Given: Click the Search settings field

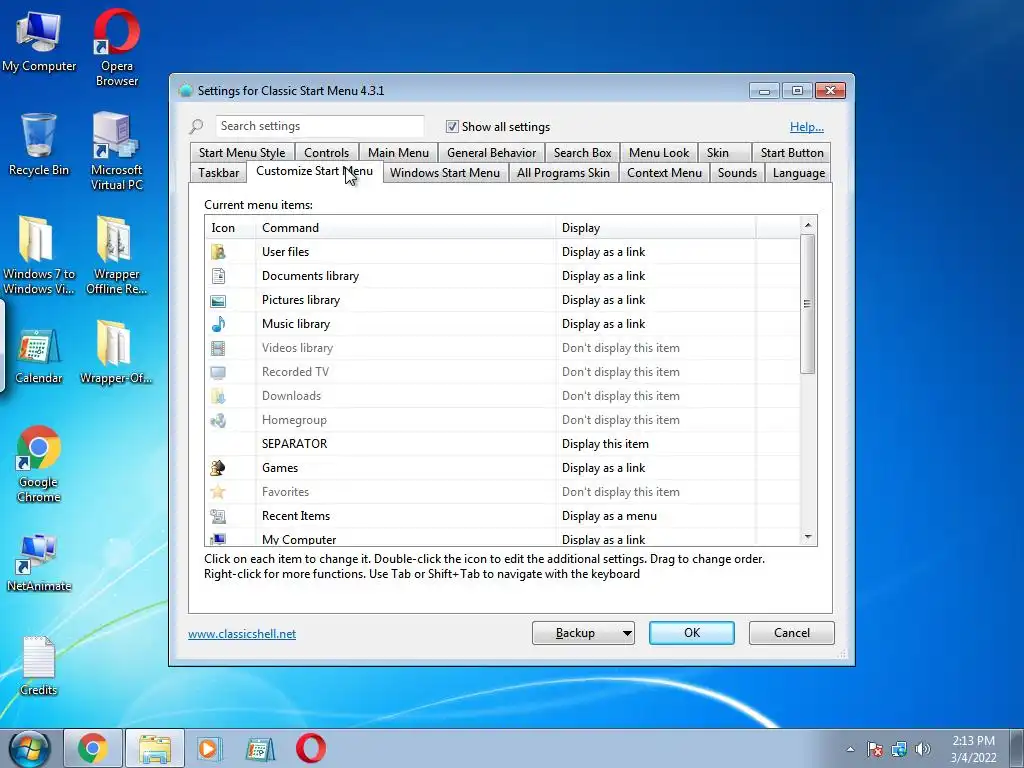Looking at the screenshot, I should click(x=319, y=126).
